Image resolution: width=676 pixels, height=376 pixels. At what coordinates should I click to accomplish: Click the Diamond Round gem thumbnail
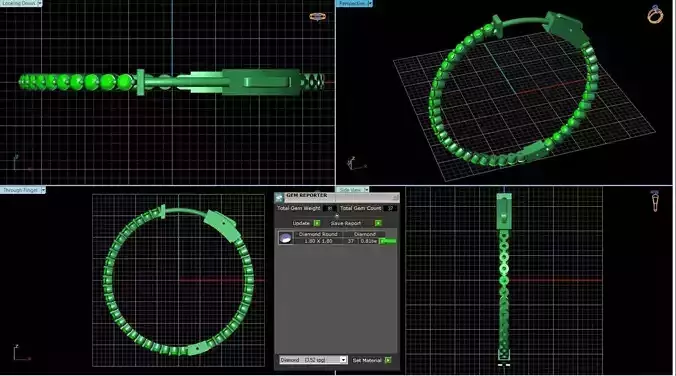click(285, 238)
